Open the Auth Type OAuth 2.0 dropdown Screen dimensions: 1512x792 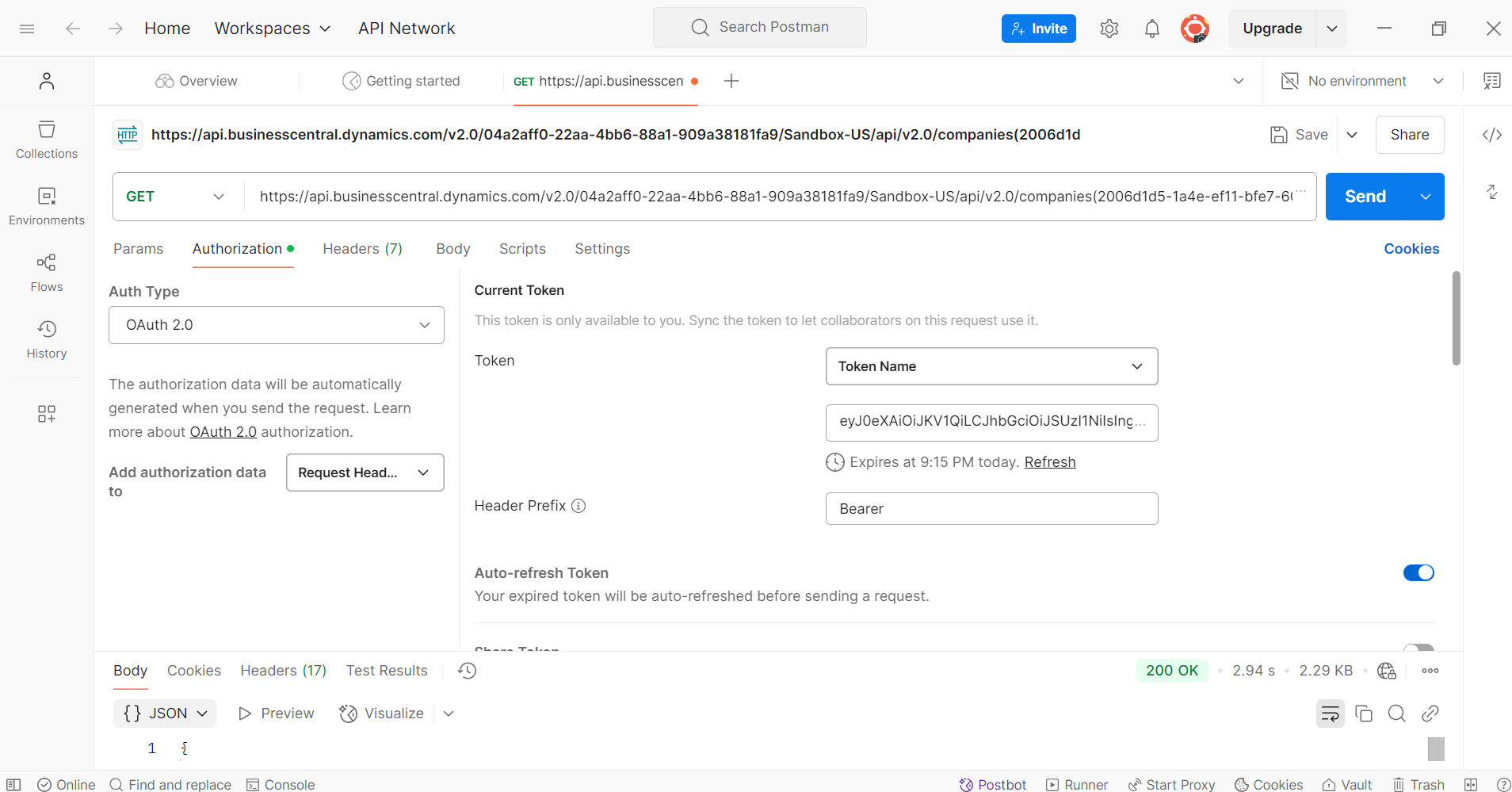point(277,325)
